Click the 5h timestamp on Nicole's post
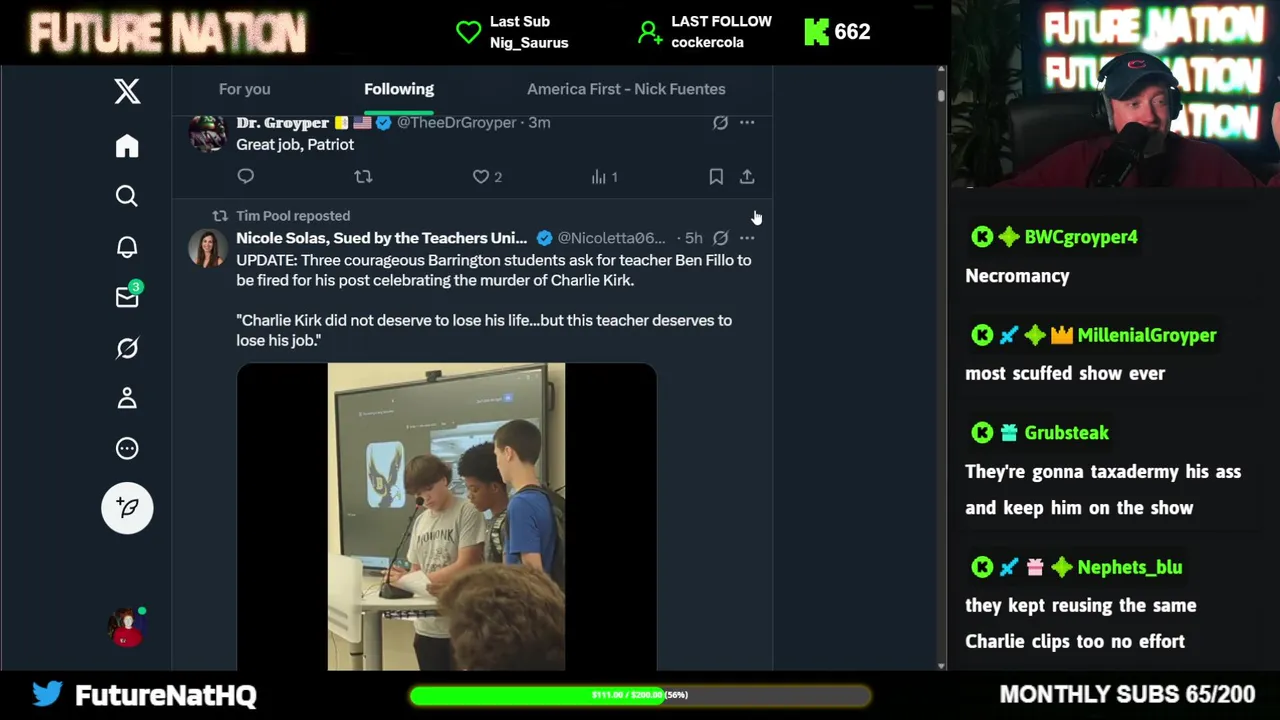The image size is (1280, 720). tap(694, 238)
